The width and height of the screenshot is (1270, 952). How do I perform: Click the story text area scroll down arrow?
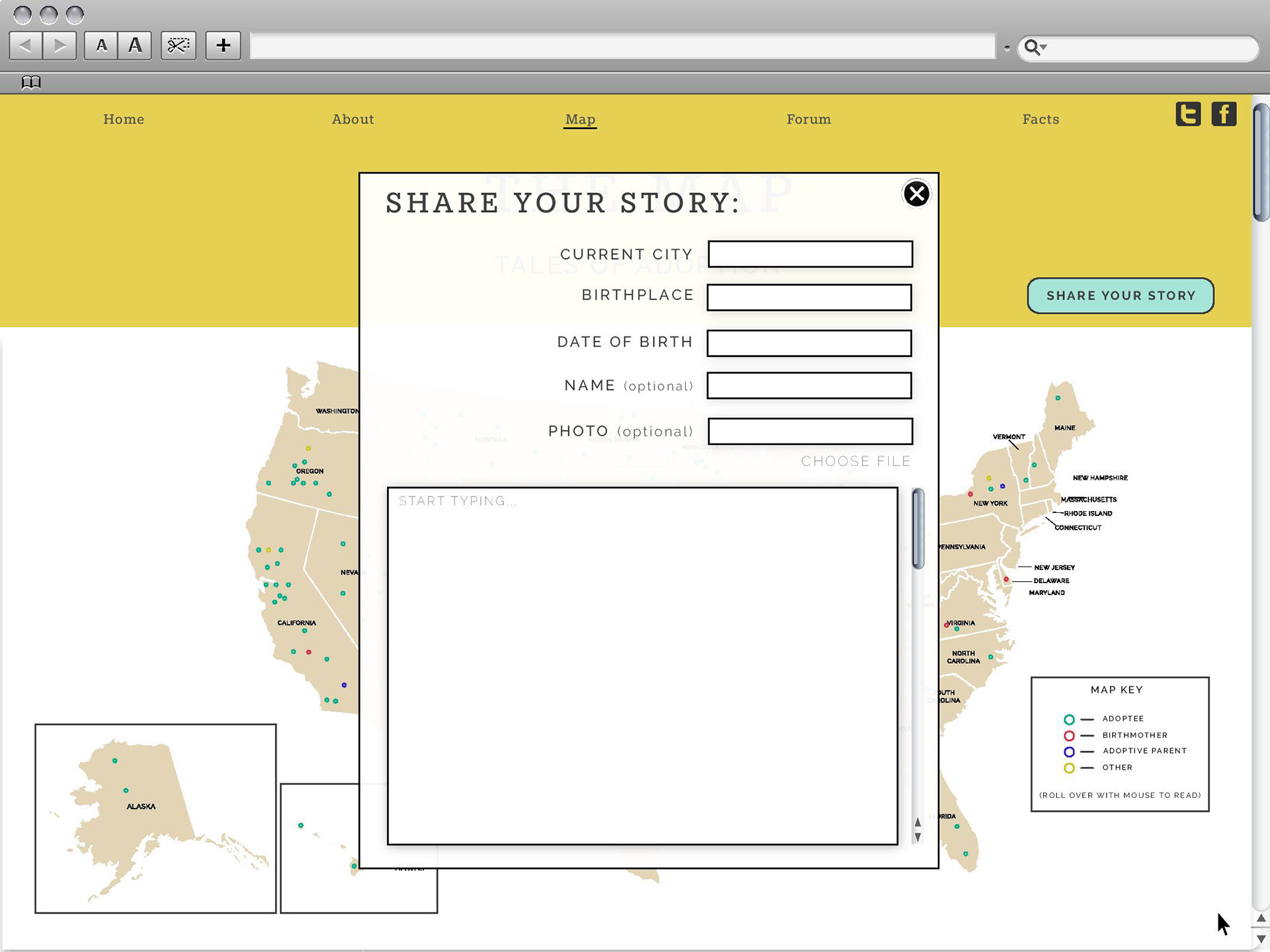[x=917, y=837]
